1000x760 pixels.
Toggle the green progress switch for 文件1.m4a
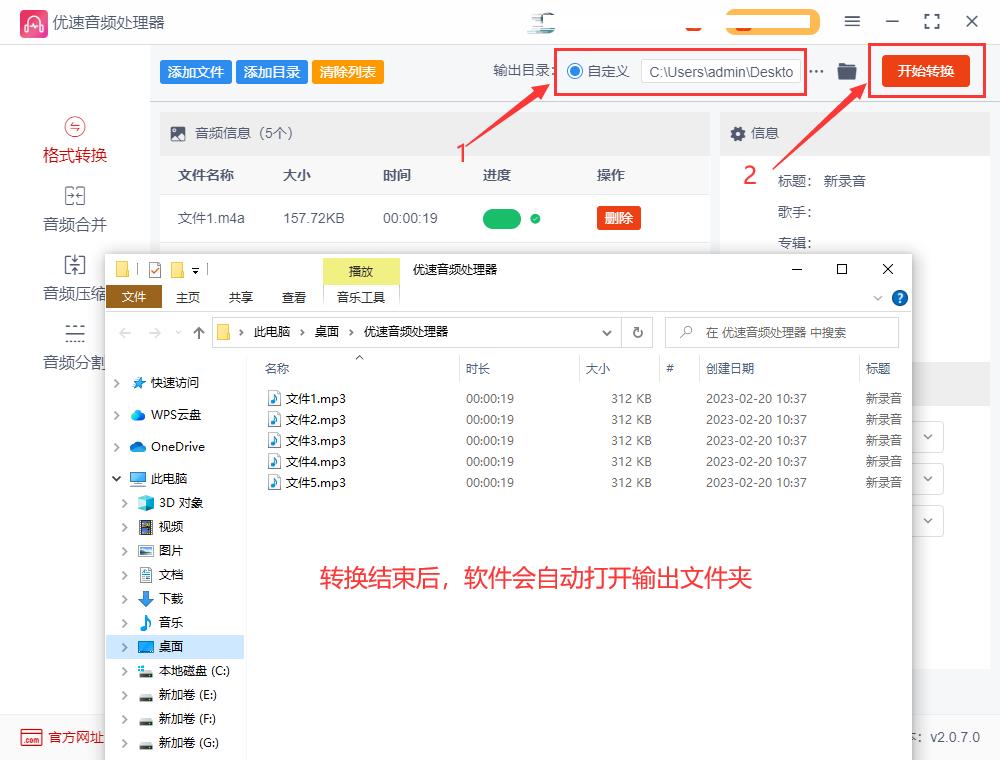tap(502, 217)
